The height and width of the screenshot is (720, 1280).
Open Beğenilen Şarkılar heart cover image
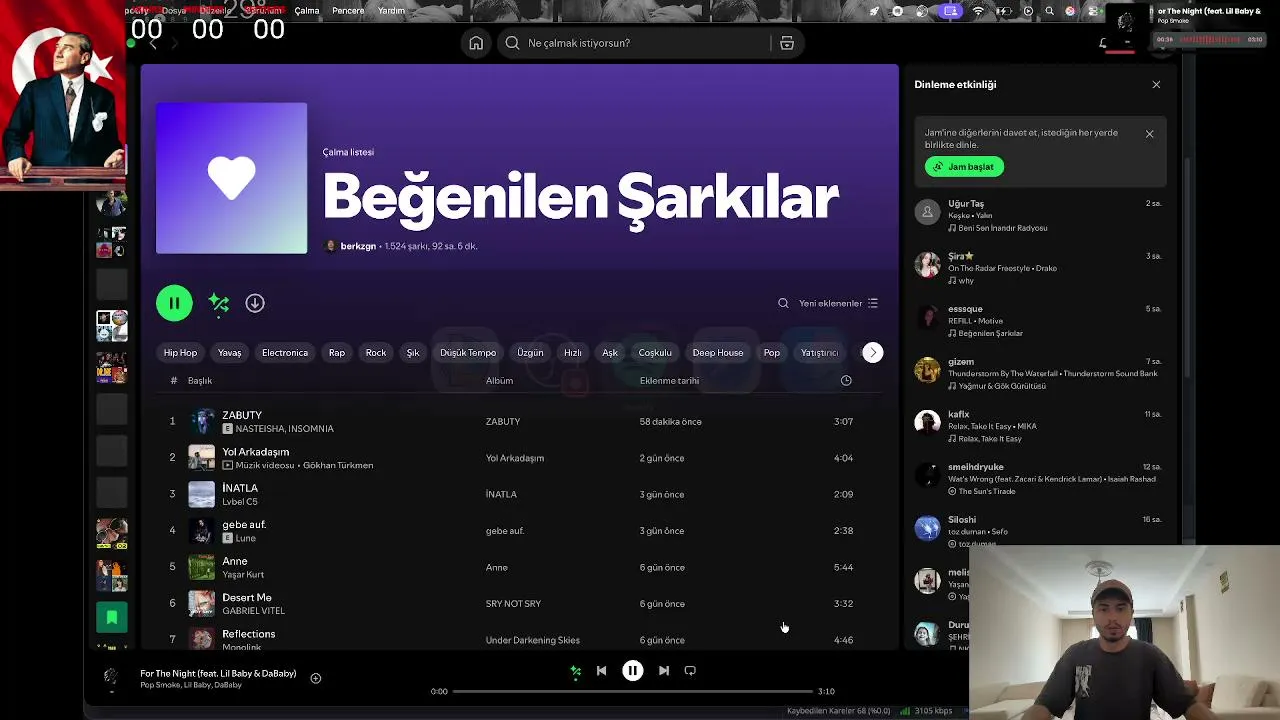pos(231,178)
